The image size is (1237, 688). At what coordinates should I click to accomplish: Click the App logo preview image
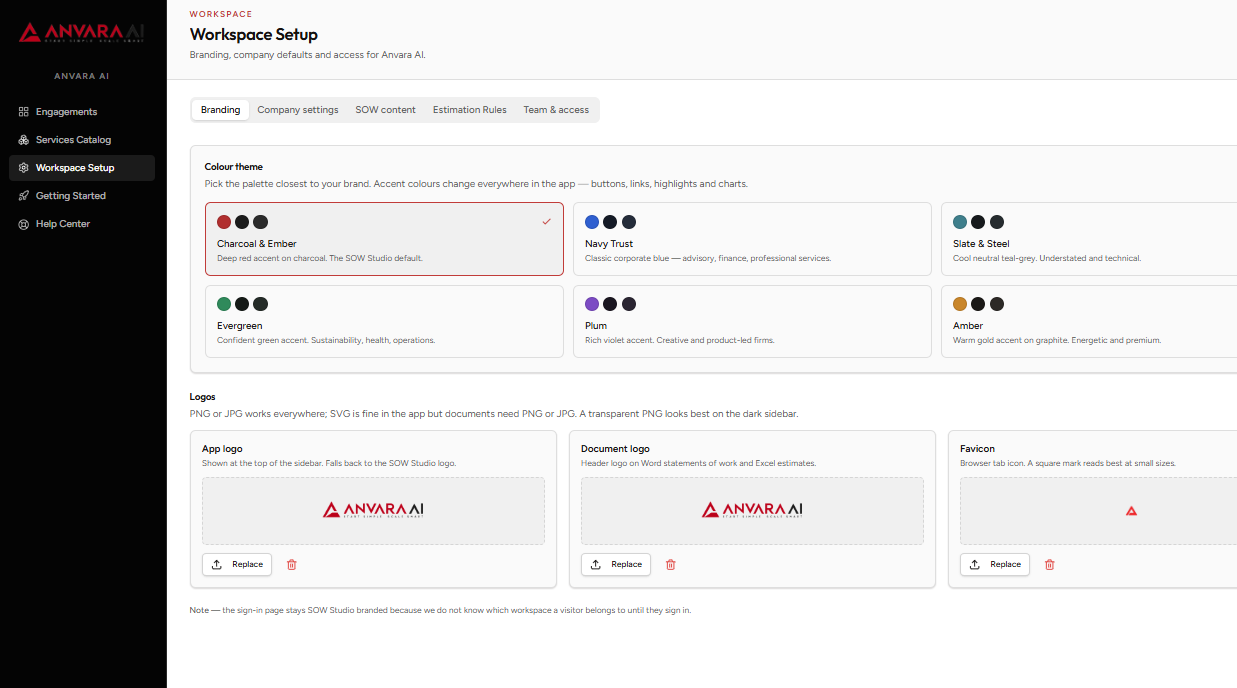point(373,510)
